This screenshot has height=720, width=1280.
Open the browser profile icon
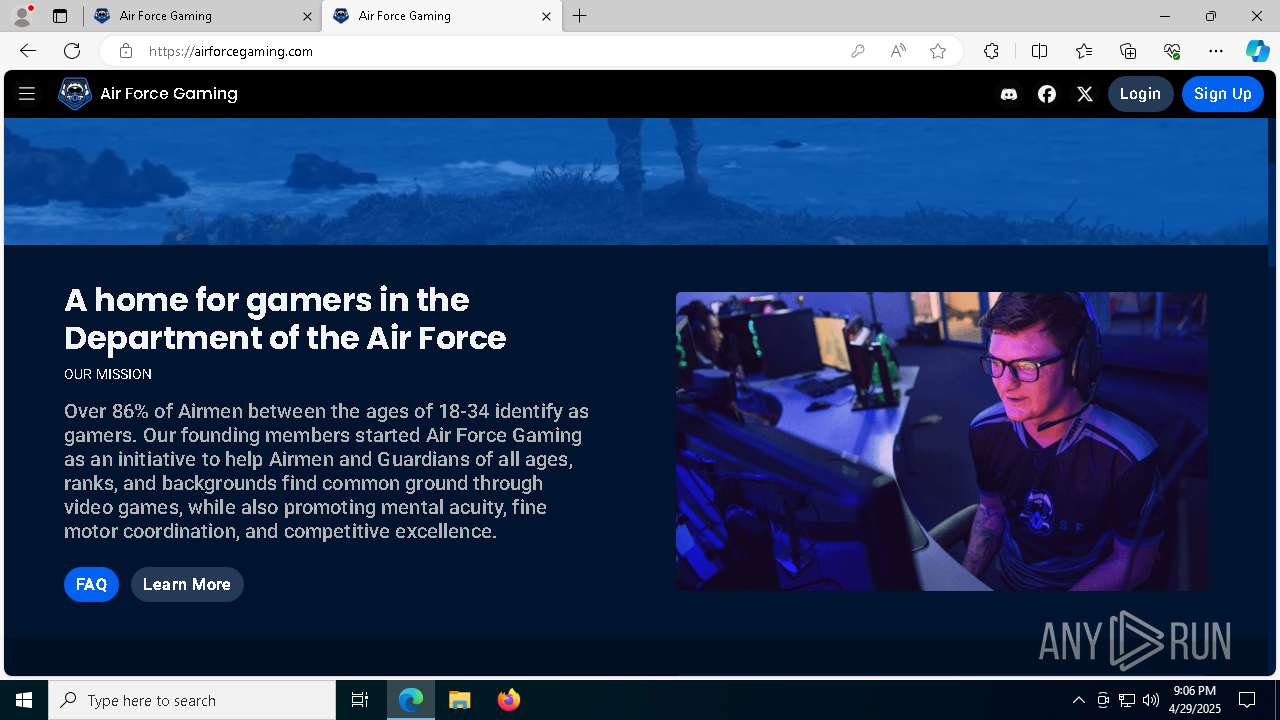point(22,16)
